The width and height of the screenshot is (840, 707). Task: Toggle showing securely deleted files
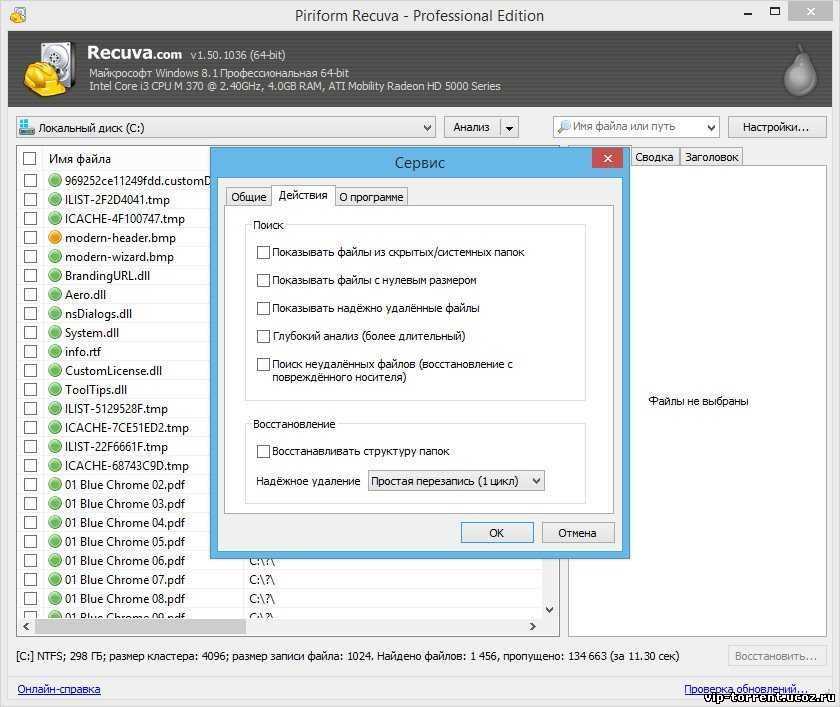(263, 308)
